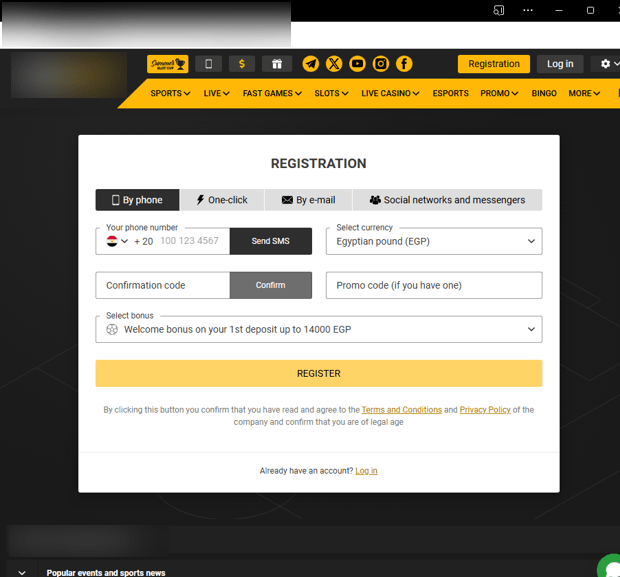Image resolution: width=620 pixels, height=577 pixels.
Task: Open the mobile app icon in header
Action: tap(208, 64)
